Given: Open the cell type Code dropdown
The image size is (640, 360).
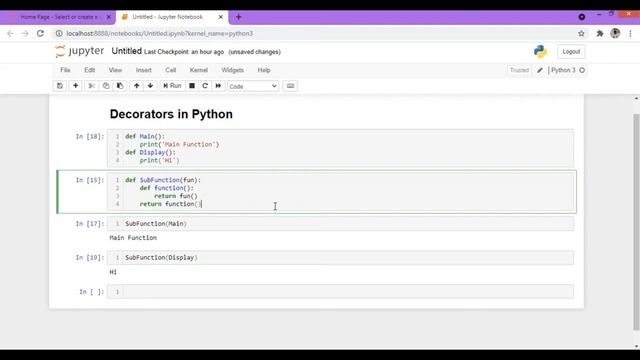Looking at the screenshot, I should click(253, 86).
